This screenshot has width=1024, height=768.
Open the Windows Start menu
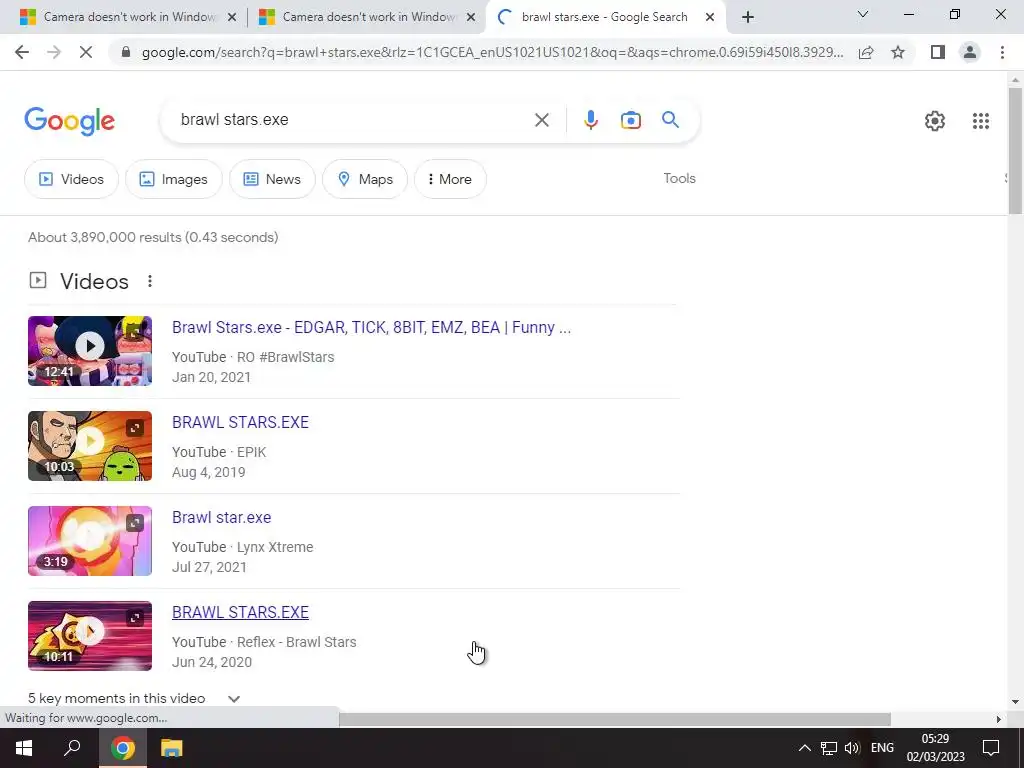[24, 748]
